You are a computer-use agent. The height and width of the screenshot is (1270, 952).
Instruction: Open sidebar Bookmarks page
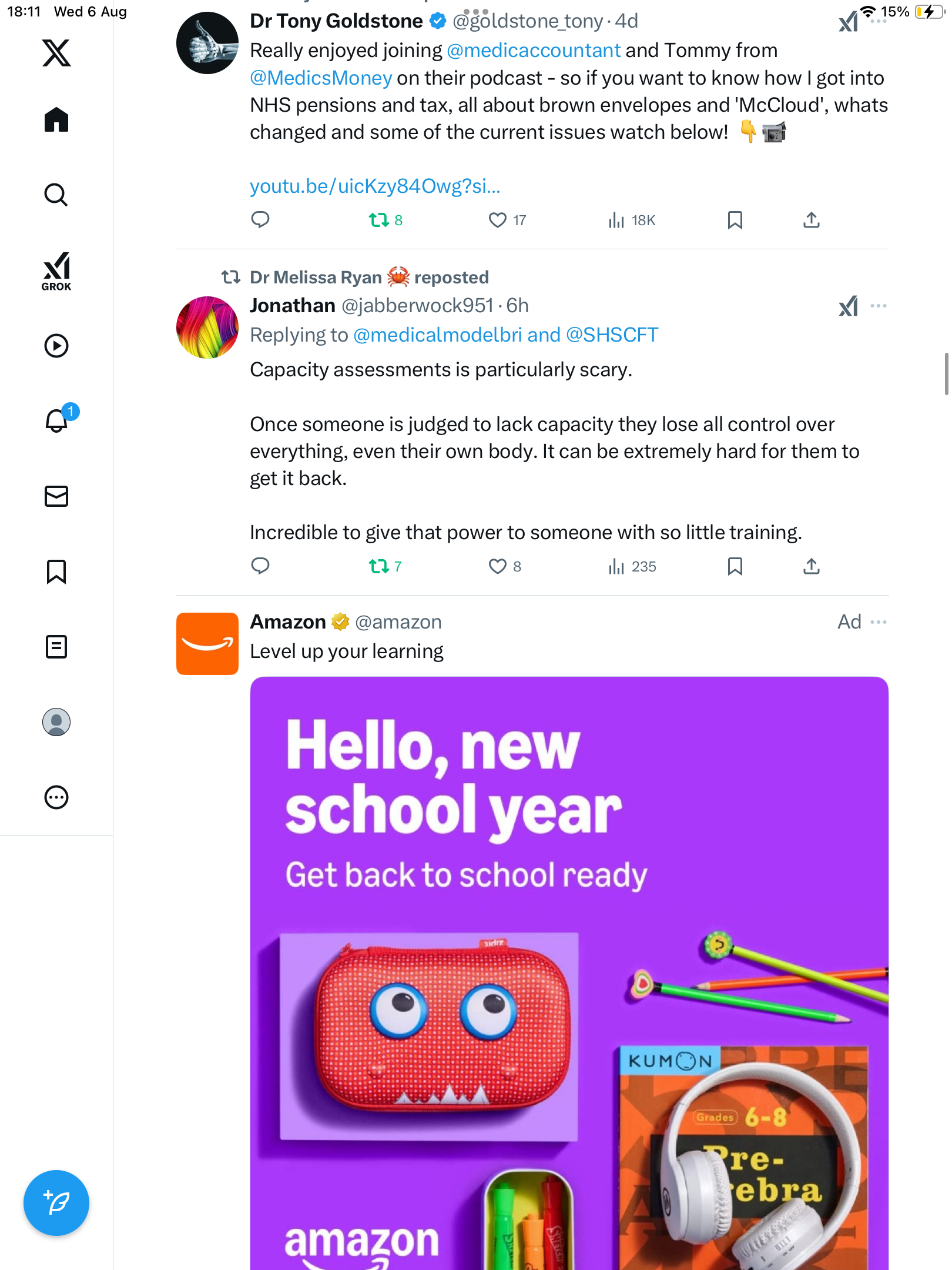point(56,571)
